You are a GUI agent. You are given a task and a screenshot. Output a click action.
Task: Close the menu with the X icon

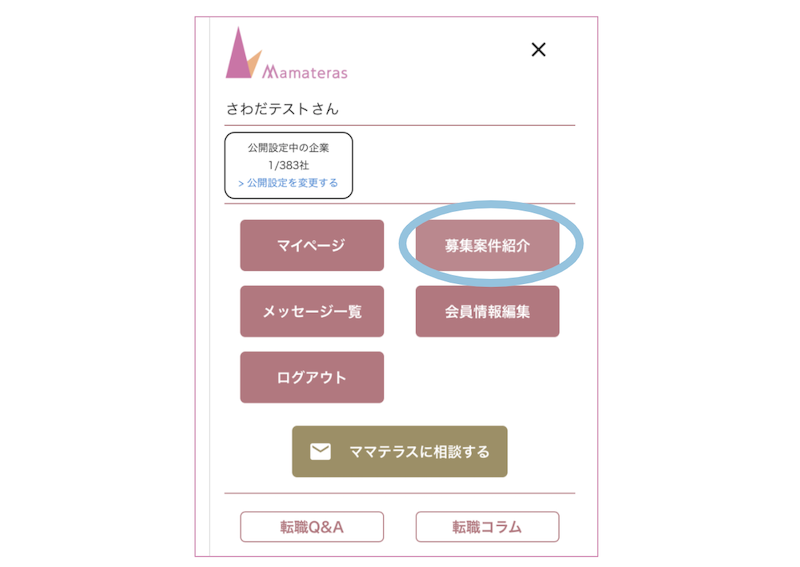pyautogui.click(x=538, y=50)
